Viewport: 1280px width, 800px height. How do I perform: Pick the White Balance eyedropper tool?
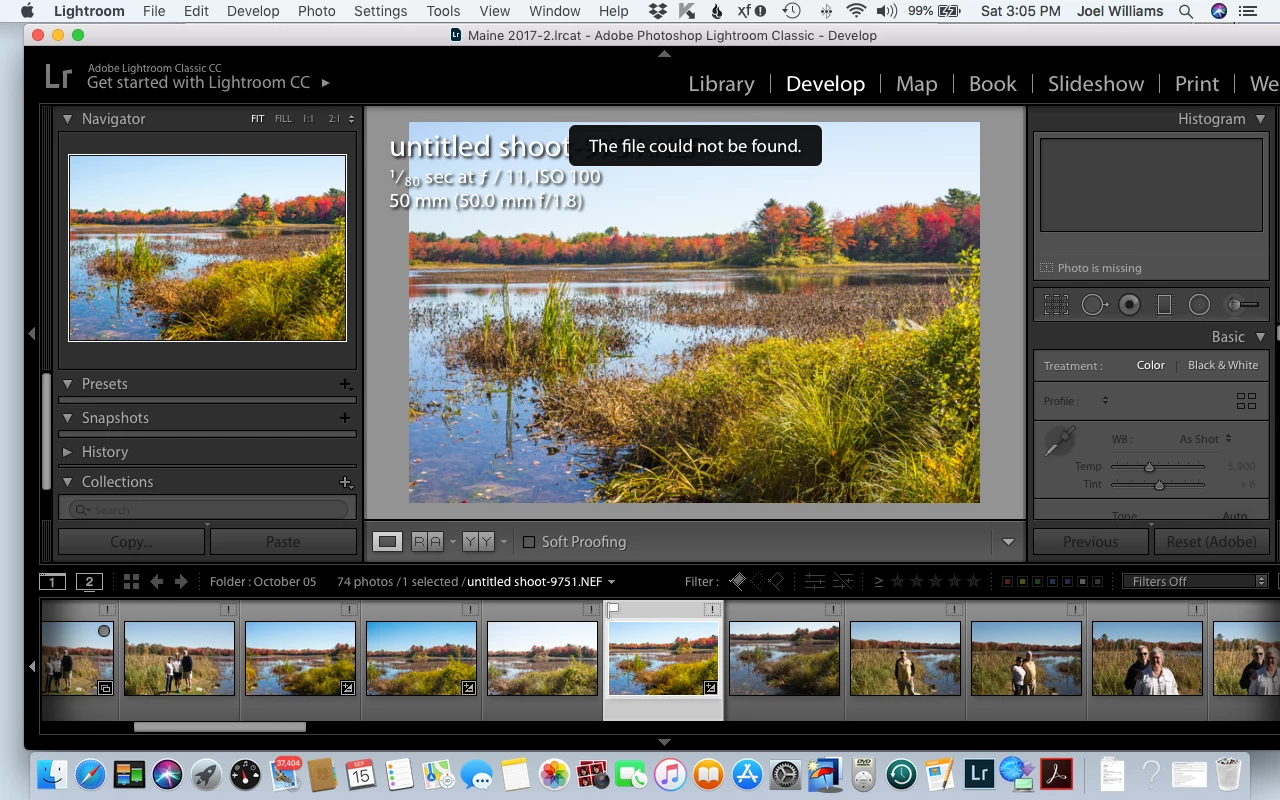tap(1060, 441)
